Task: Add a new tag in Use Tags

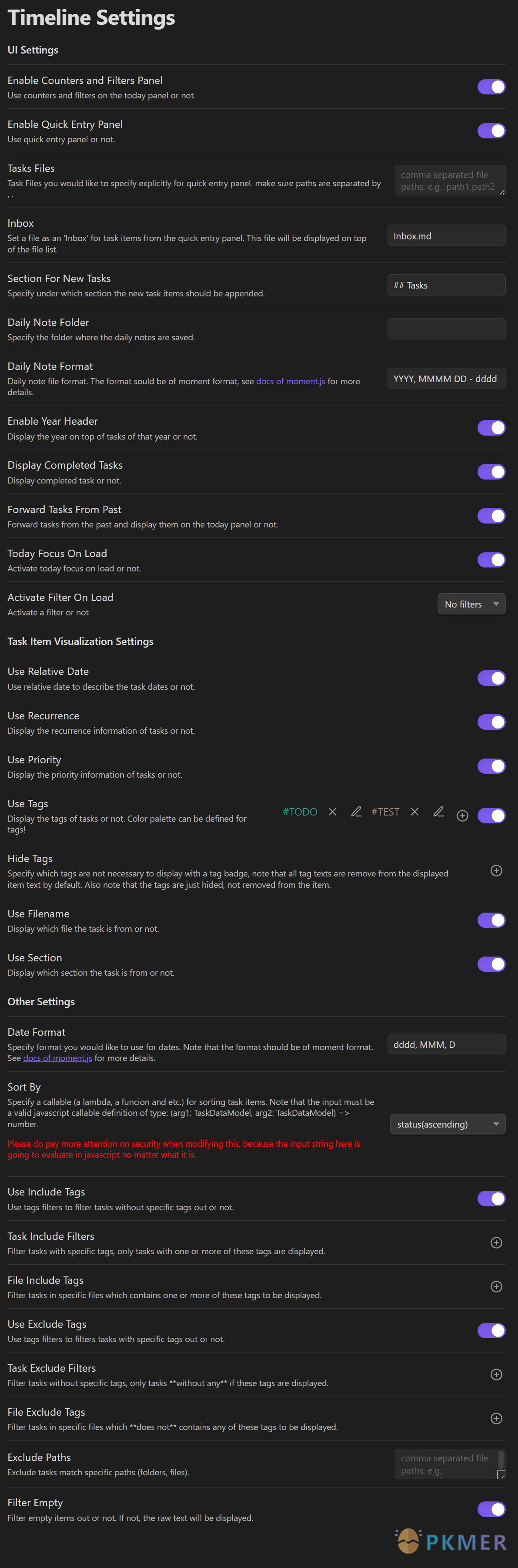Action: pos(462,816)
